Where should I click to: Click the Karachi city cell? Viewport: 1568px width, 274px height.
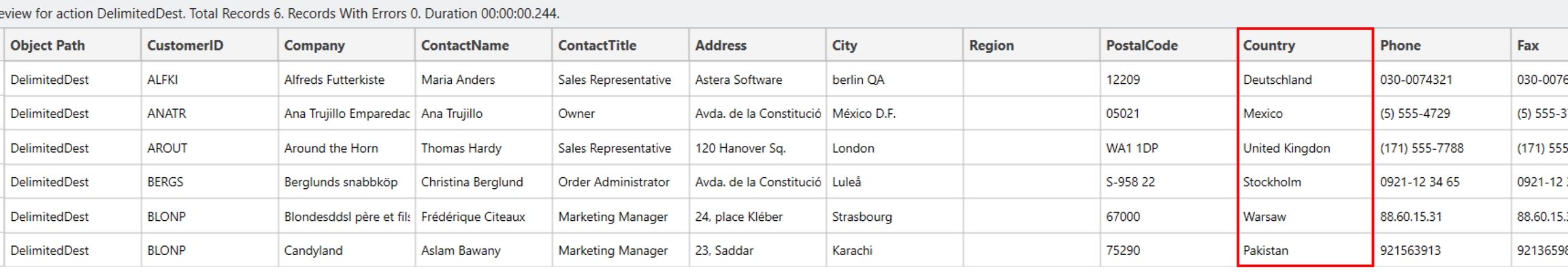click(x=852, y=250)
